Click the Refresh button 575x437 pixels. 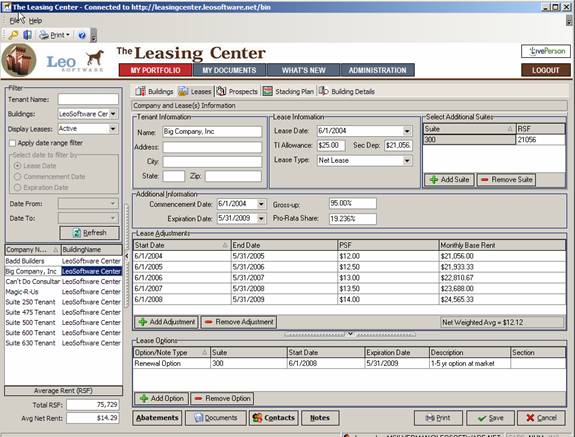[x=89, y=233]
